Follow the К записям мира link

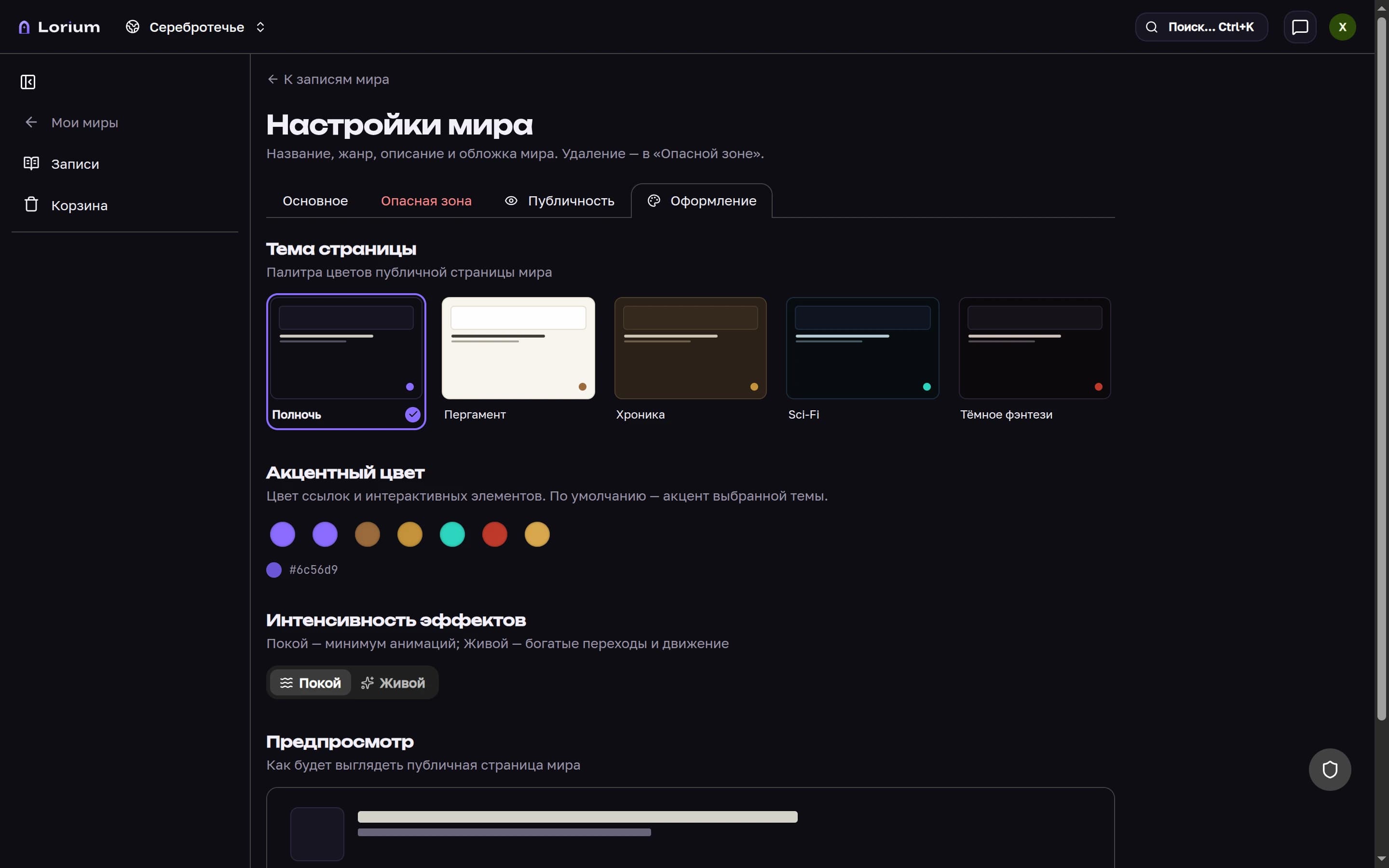click(x=328, y=79)
